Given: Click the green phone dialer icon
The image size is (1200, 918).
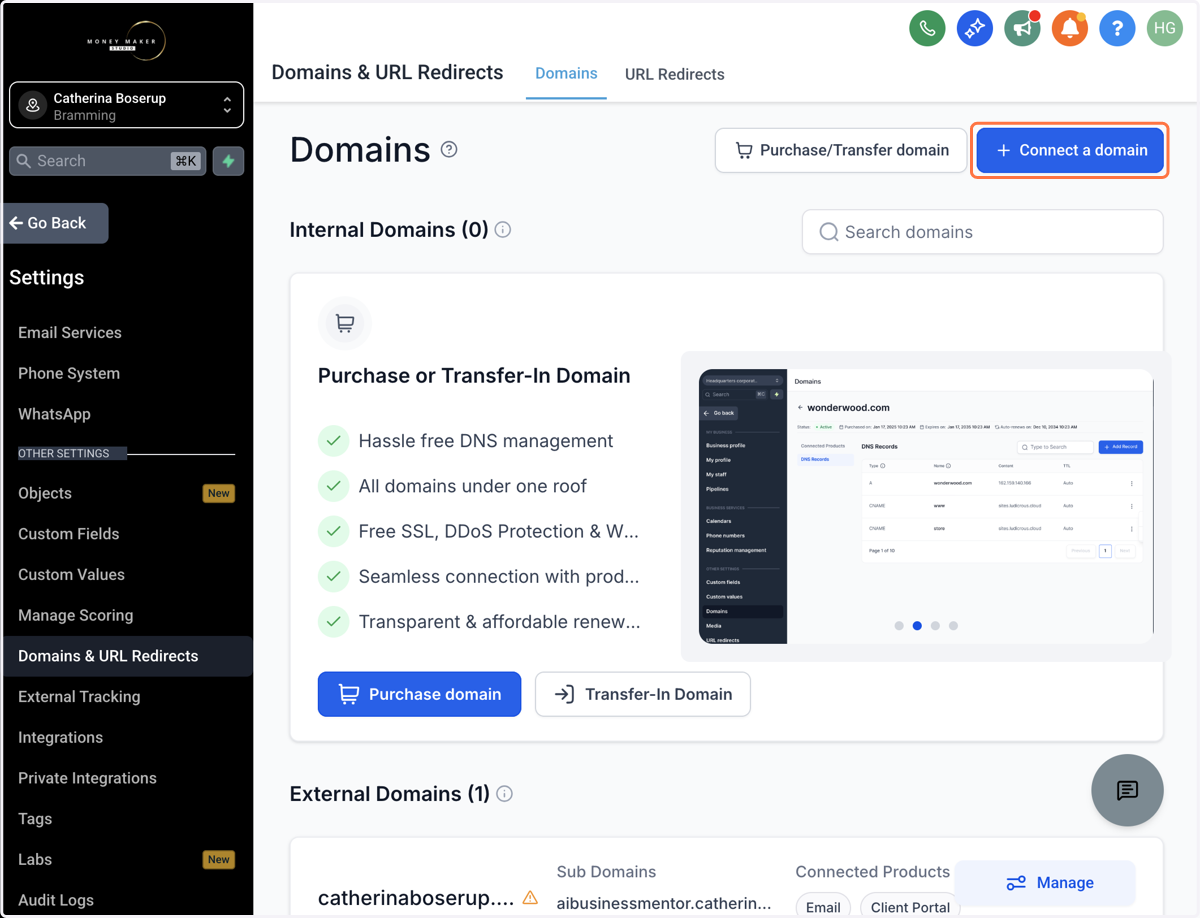Looking at the screenshot, I should (x=927, y=28).
